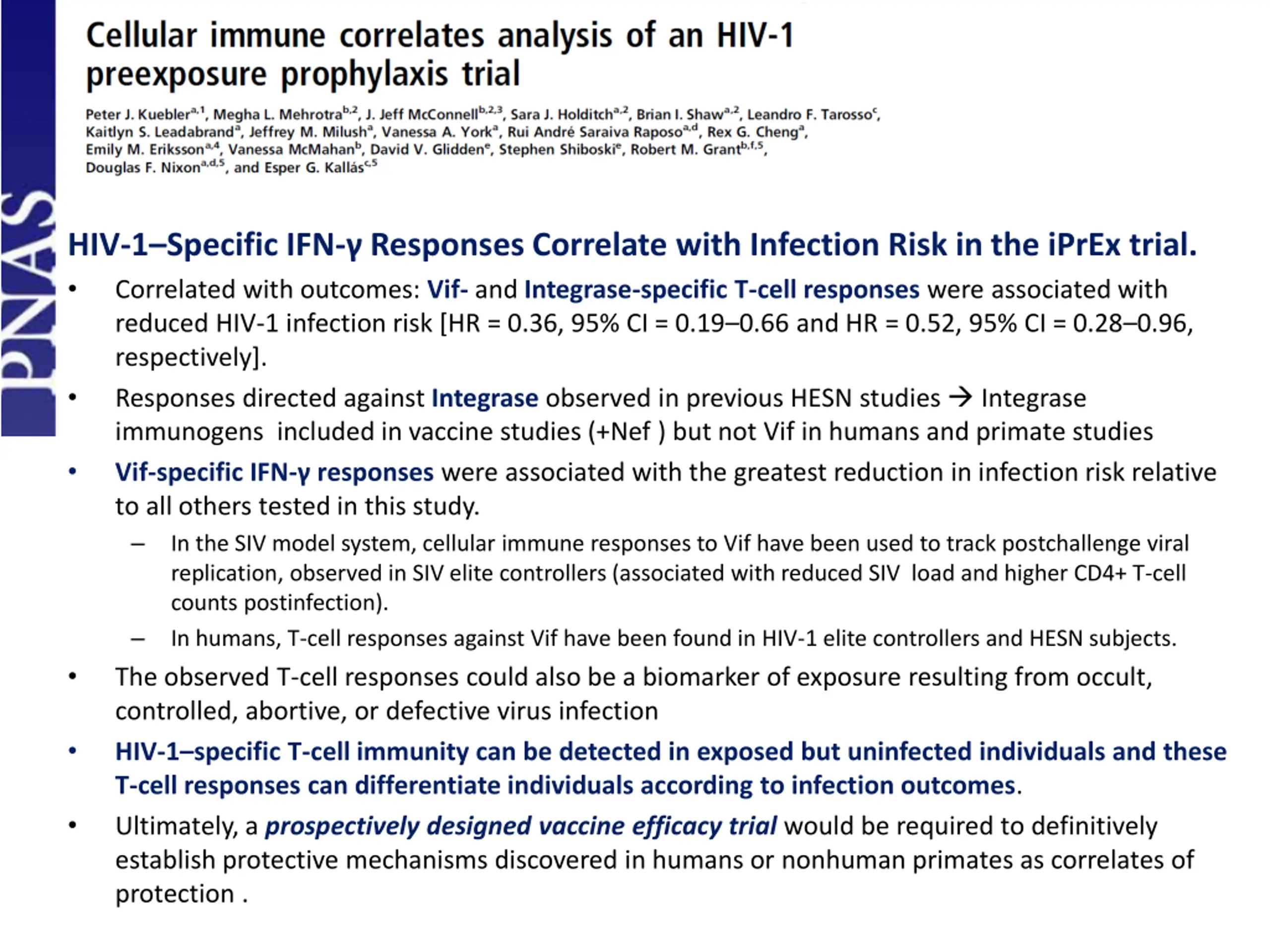1270x952 pixels.
Task: Select author name Peter J. Kuebler
Action: [x=138, y=114]
